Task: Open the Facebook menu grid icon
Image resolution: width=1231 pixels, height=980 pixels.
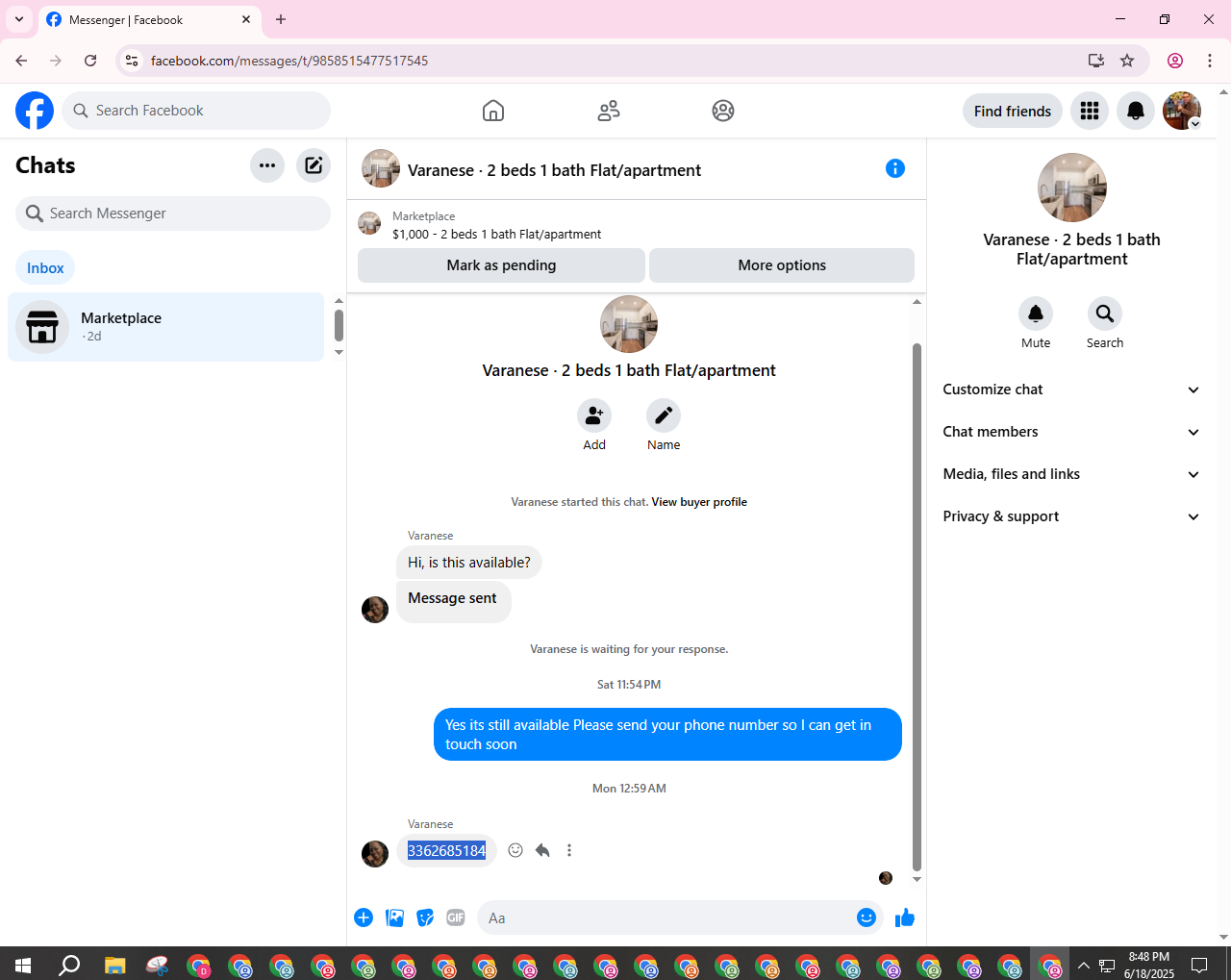Action: [x=1090, y=111]
